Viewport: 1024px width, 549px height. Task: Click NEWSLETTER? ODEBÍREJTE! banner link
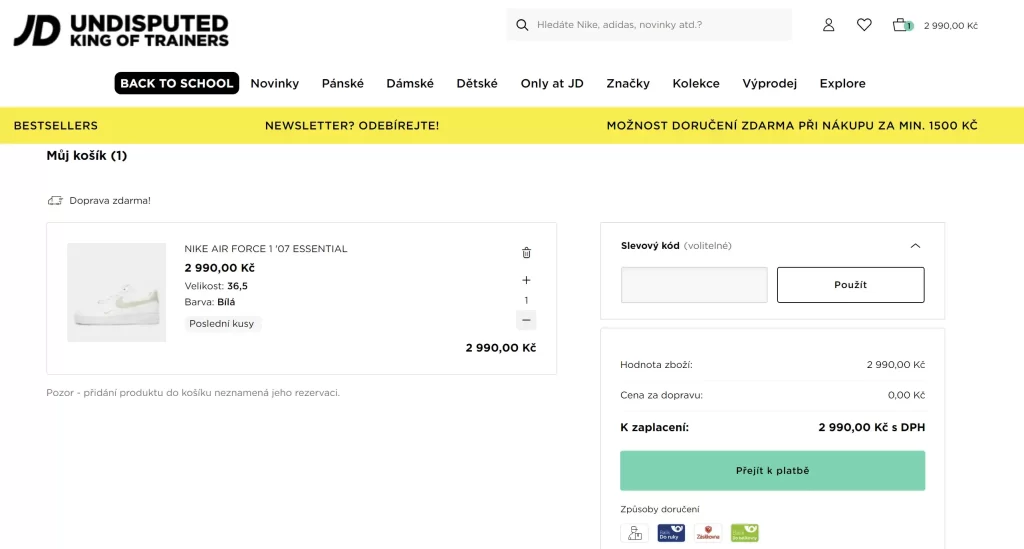click(352, 125)
